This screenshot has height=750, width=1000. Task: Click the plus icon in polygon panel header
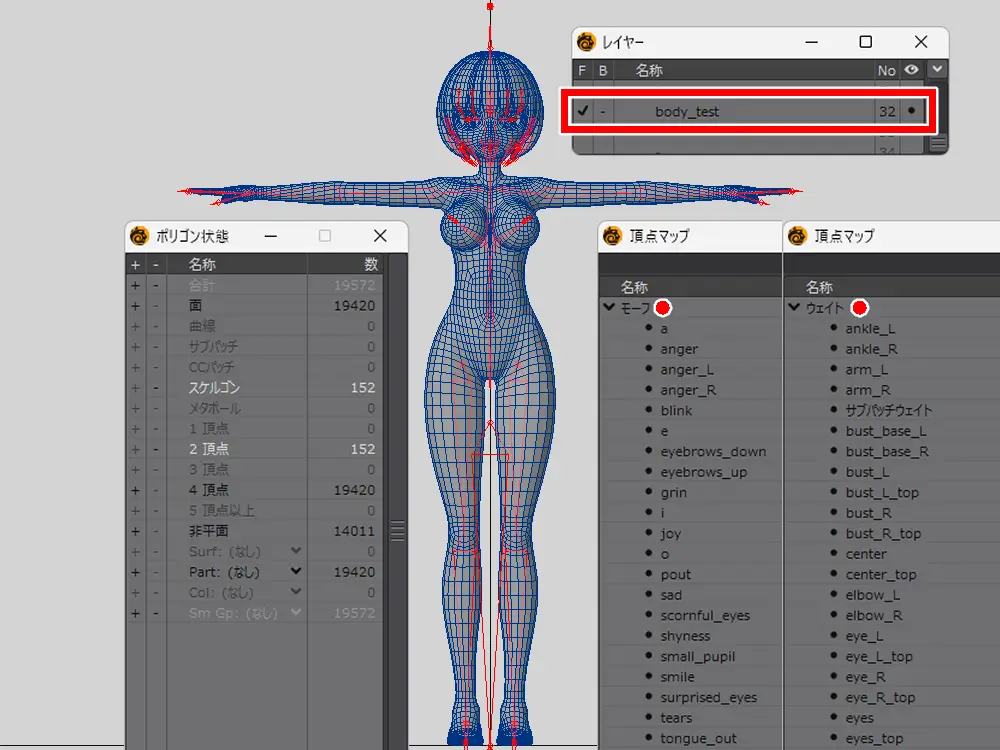coord(135,265)
